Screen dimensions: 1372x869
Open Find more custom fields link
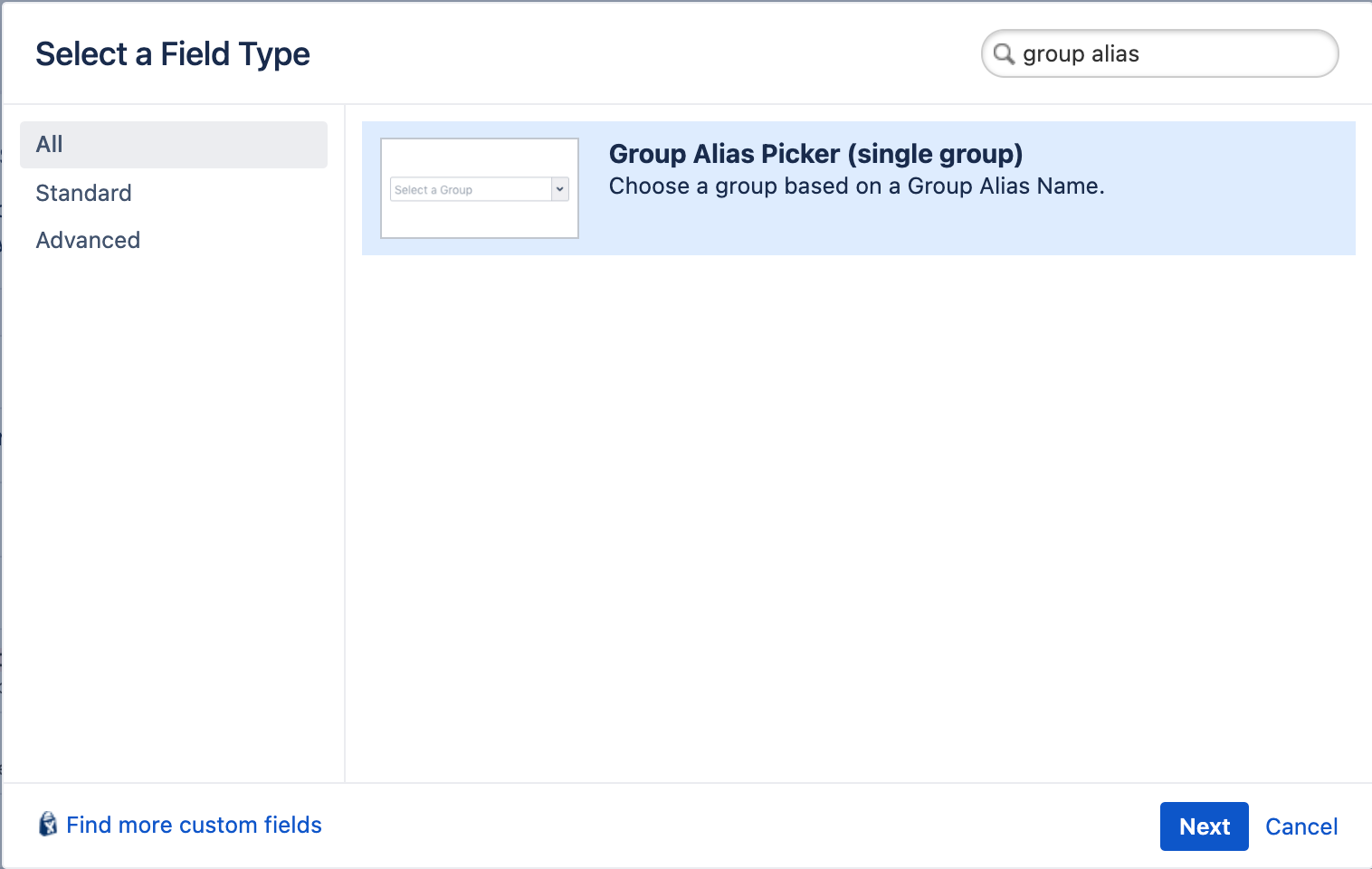pos(195,825)
